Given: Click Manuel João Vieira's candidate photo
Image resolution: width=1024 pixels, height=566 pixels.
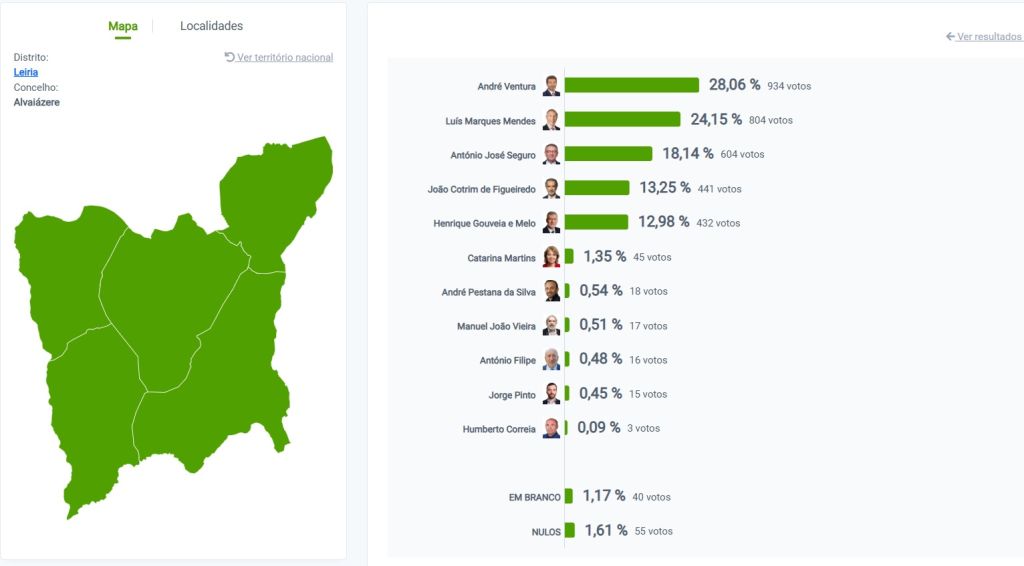Looking at the screenshot, I should coord(551,325).
